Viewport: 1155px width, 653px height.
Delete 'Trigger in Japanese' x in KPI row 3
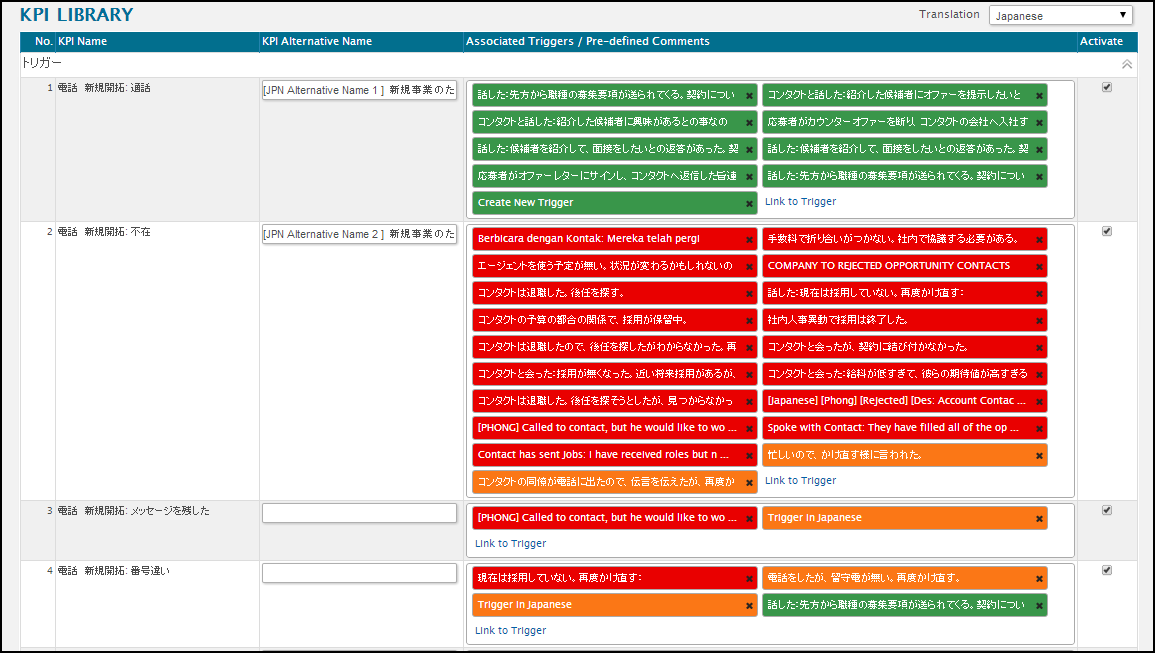(x=1039, y=519)
